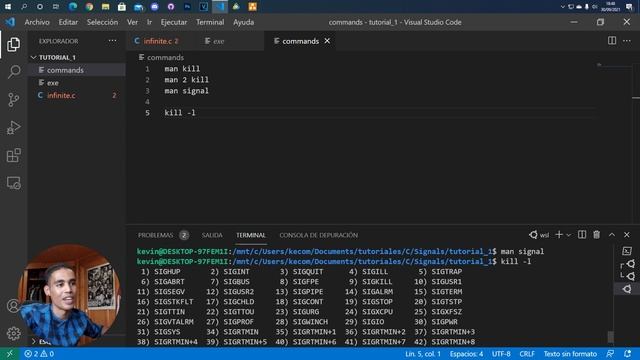Close the commands editor tab
Viewport: 640px width, 360px height.
pos(327,41)
